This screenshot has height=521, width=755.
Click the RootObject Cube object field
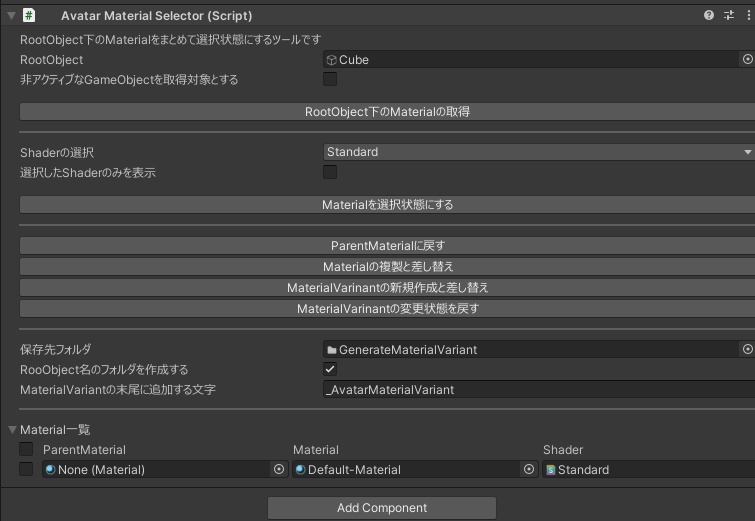(x=532, y=59)
